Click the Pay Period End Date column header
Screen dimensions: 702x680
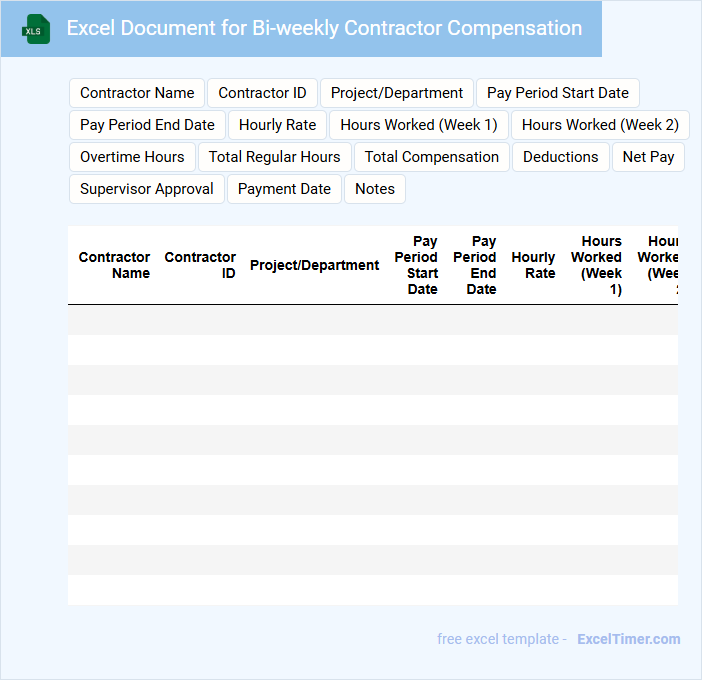coord(475,265)
